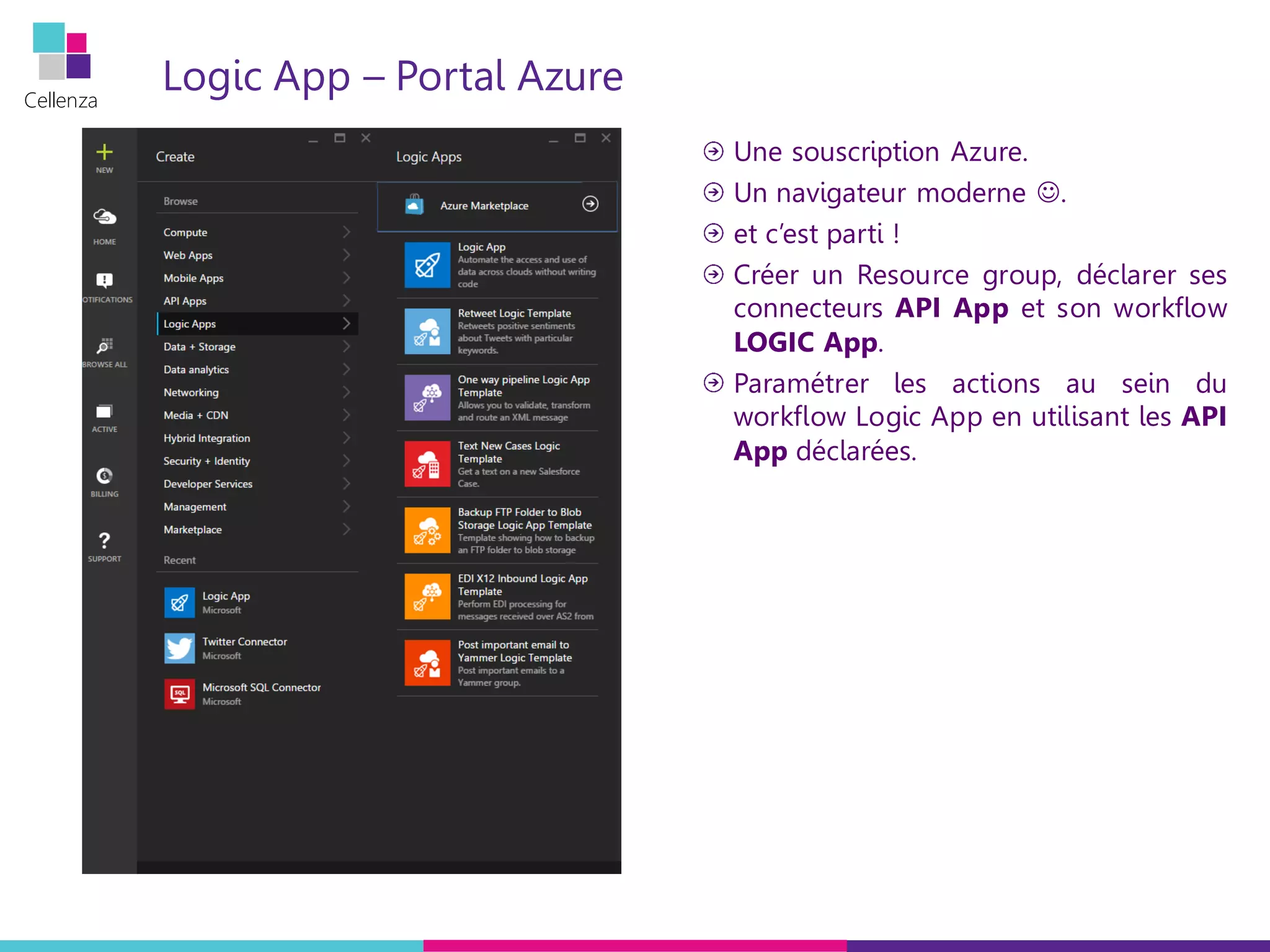Open the NOTIFICATIONS alert icon
Viewport: 1270px width, 952px height.
click(104, 280)
